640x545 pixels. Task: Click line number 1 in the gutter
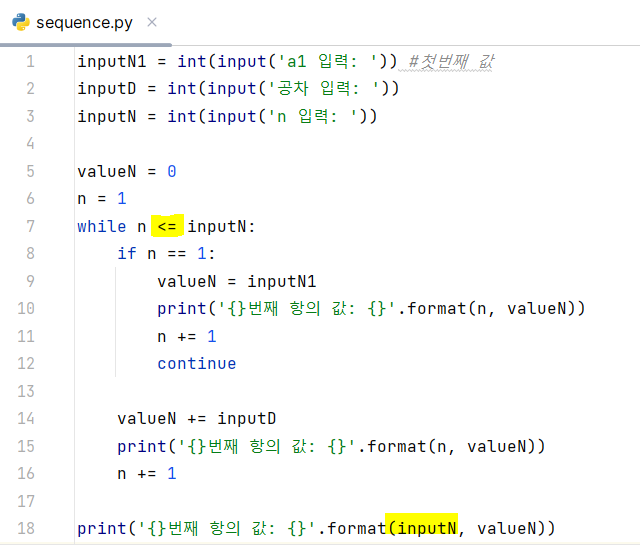coord(30,62)
